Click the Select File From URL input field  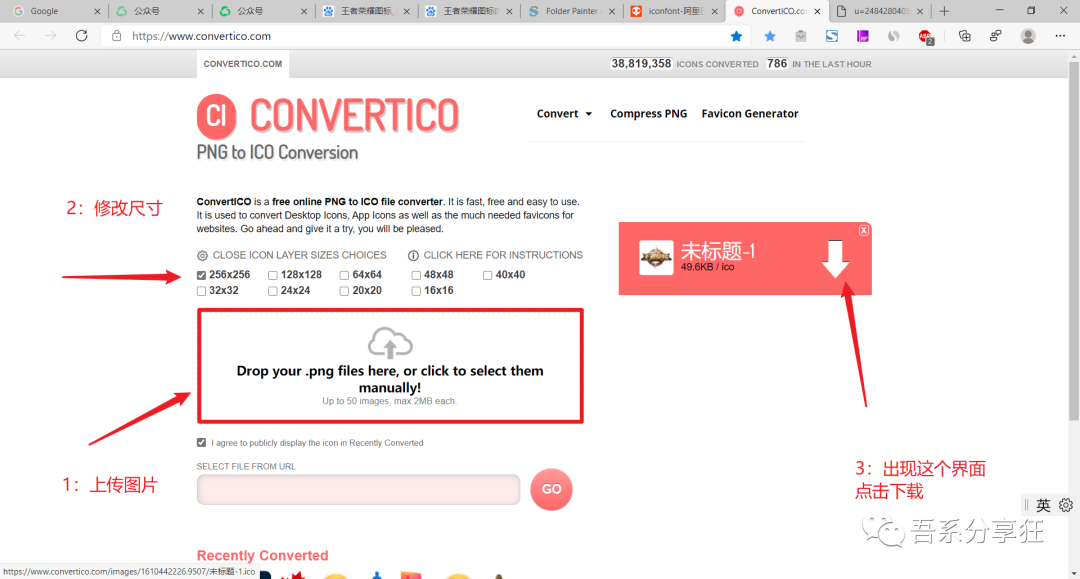pyautogui.click(x=358, y=489)
